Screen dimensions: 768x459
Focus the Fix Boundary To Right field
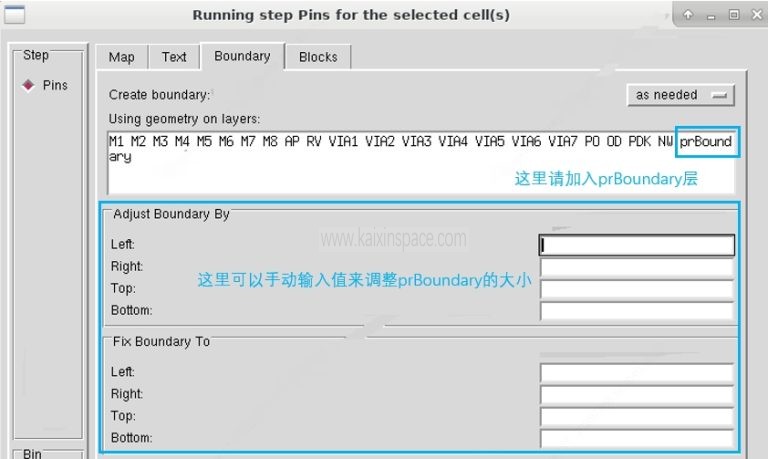637,394
